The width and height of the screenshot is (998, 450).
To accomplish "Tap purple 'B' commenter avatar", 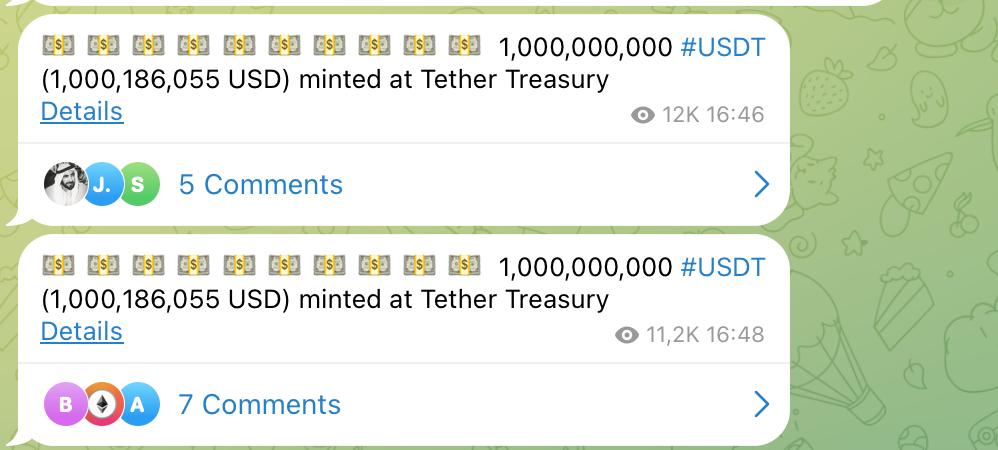I will 65,404.
